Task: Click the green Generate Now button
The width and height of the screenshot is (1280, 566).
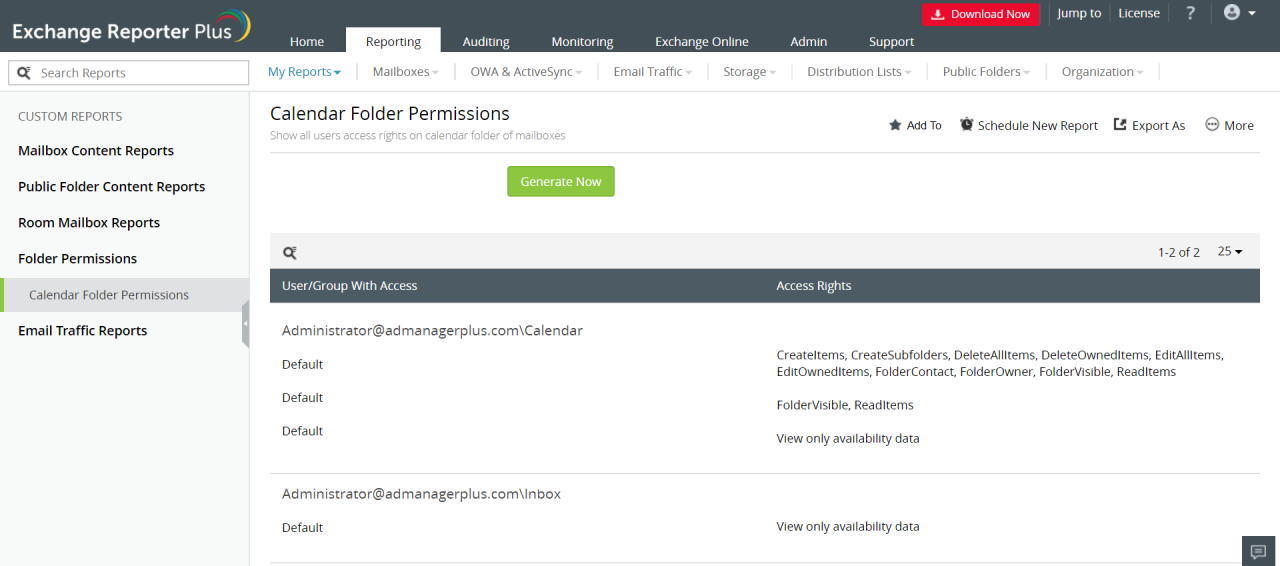Action: pyautogui.click(x=561, y=181)
